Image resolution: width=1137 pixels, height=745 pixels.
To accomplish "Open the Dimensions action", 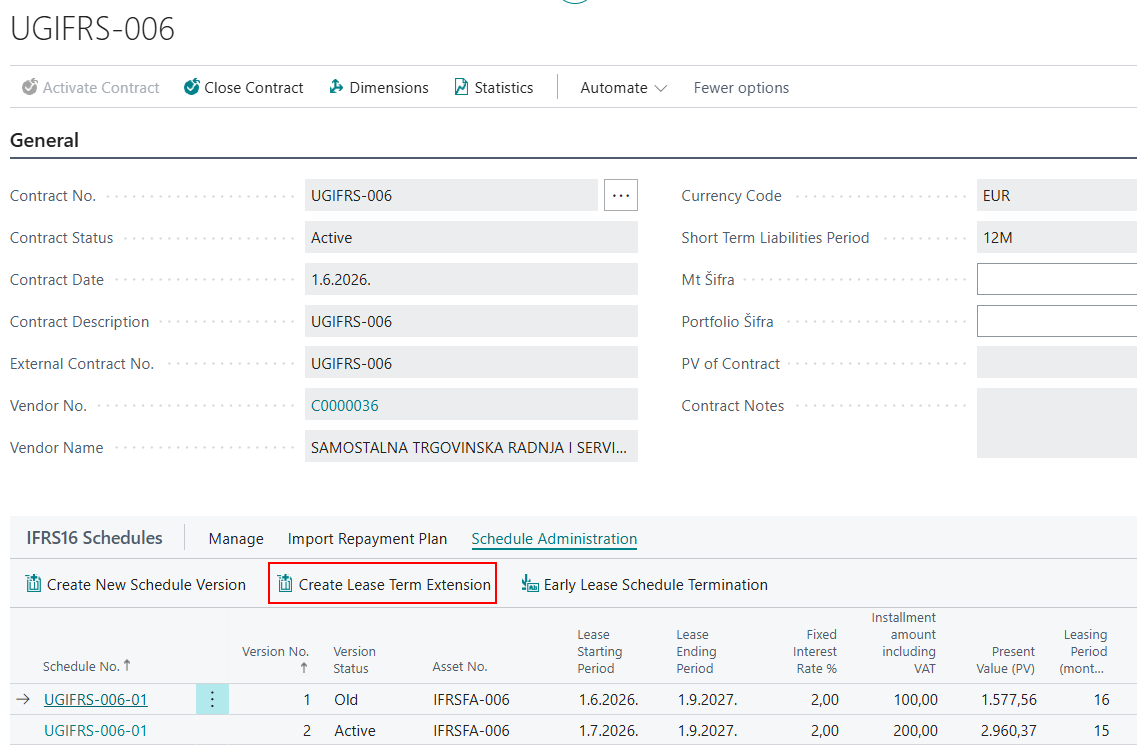I will [379, 88].
